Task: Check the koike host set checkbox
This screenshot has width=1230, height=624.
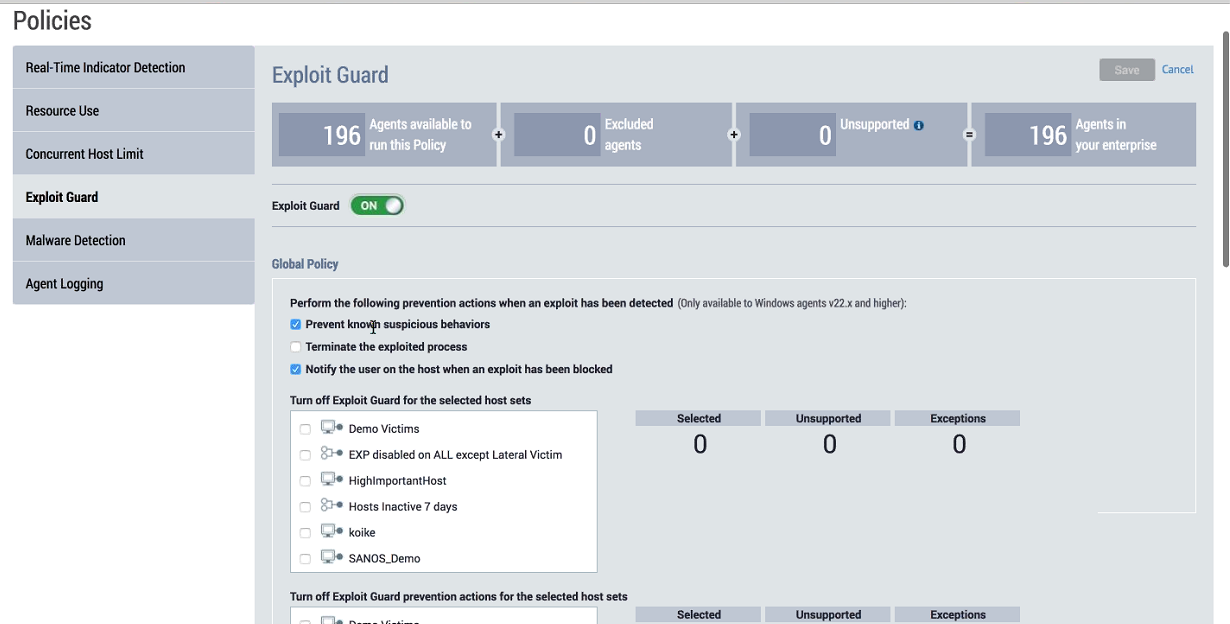Action: click(x=305, y=533)
